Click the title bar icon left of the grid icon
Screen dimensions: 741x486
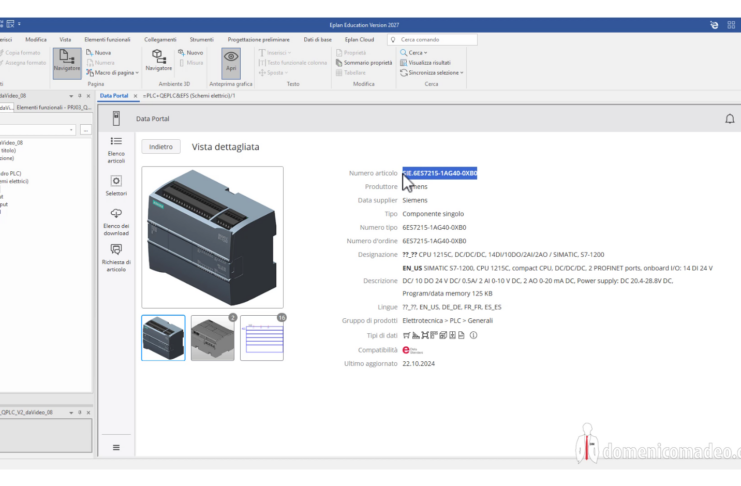pos(714,25)
